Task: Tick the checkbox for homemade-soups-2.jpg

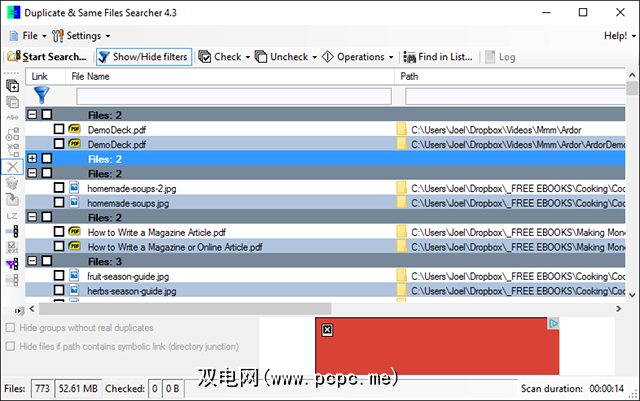Action: [59, 187]
